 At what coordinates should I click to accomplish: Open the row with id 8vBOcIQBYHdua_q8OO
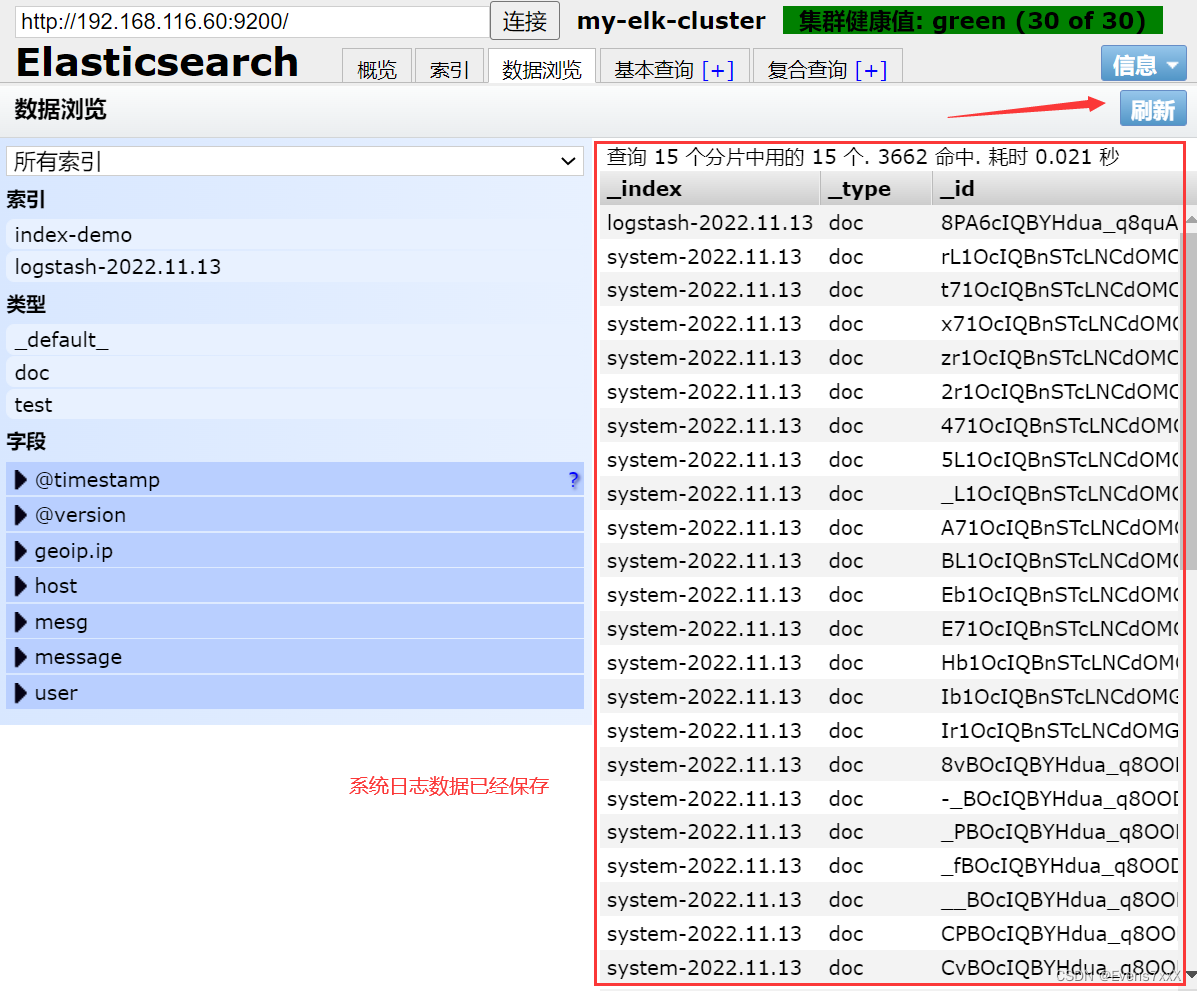coord(889,764)
